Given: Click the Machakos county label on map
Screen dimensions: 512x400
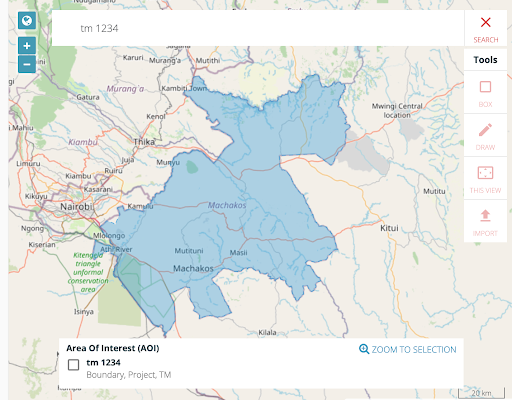Looking at the screenshot, I should (227, 205).
